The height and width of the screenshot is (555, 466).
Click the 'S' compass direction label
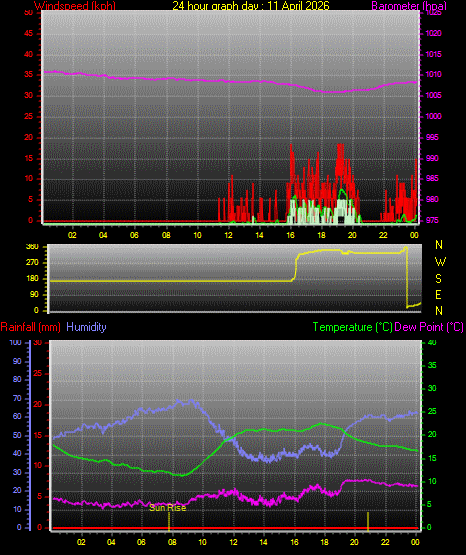click(438, 279)
